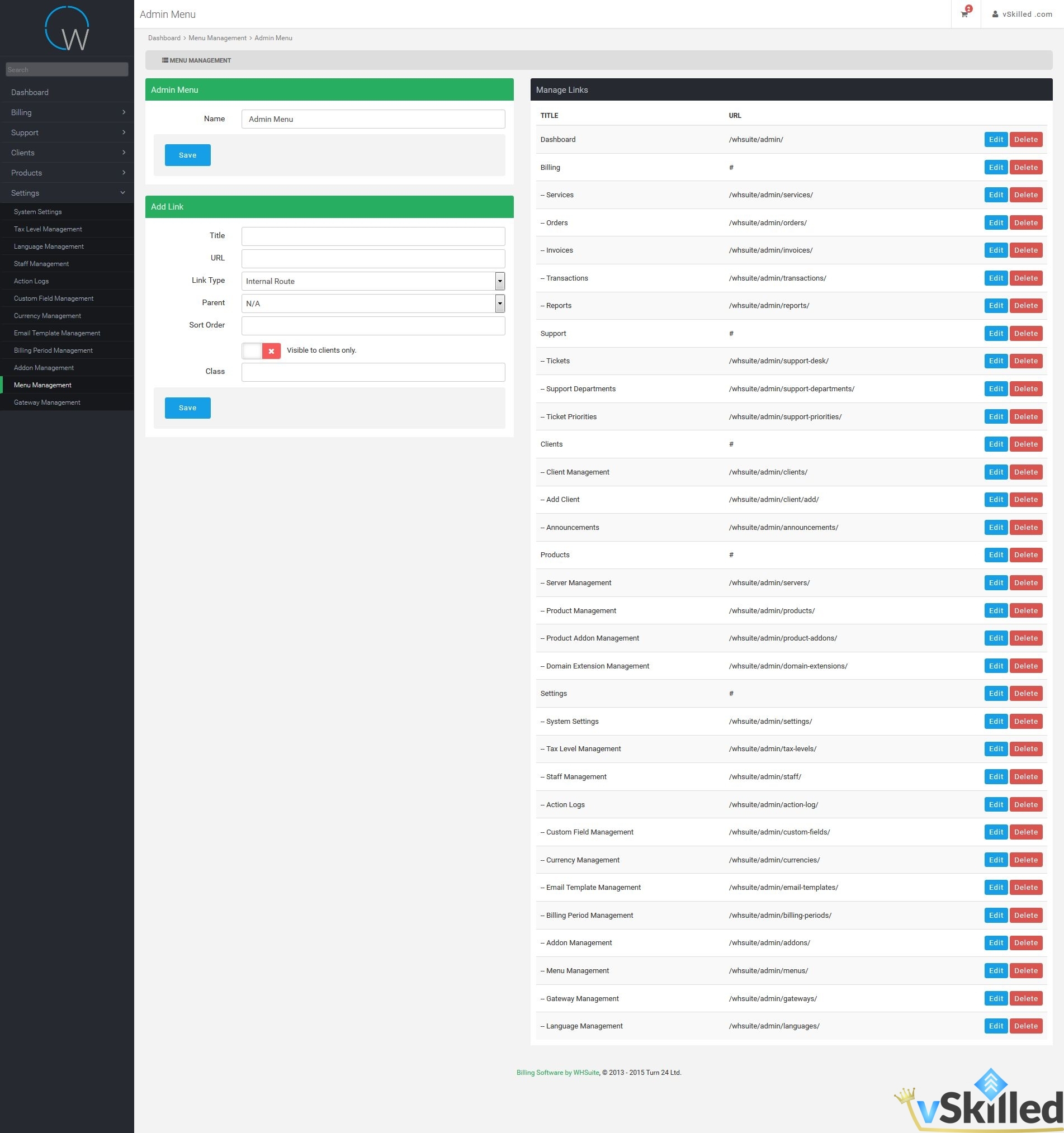The image size is (1064, 1133).
Task: Open Currency Management in sidebar
Action: click(x=67, y=316)
